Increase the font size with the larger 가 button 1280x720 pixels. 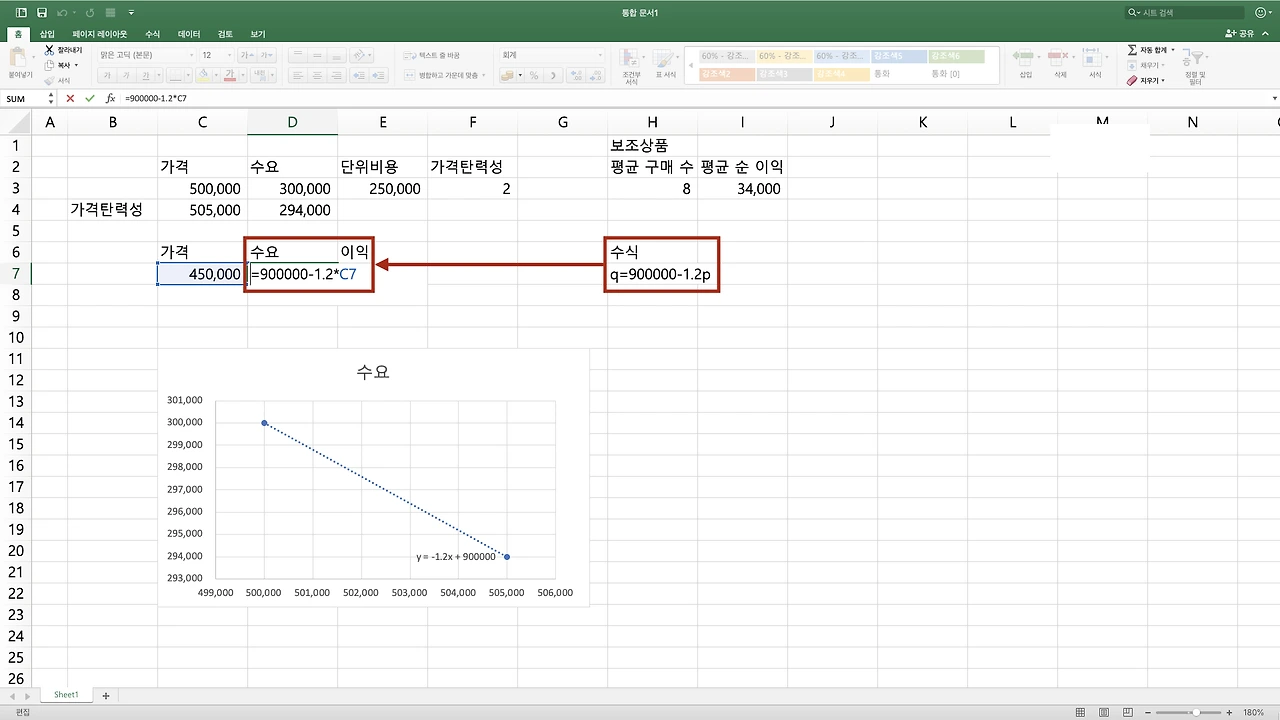pos(245,56)
